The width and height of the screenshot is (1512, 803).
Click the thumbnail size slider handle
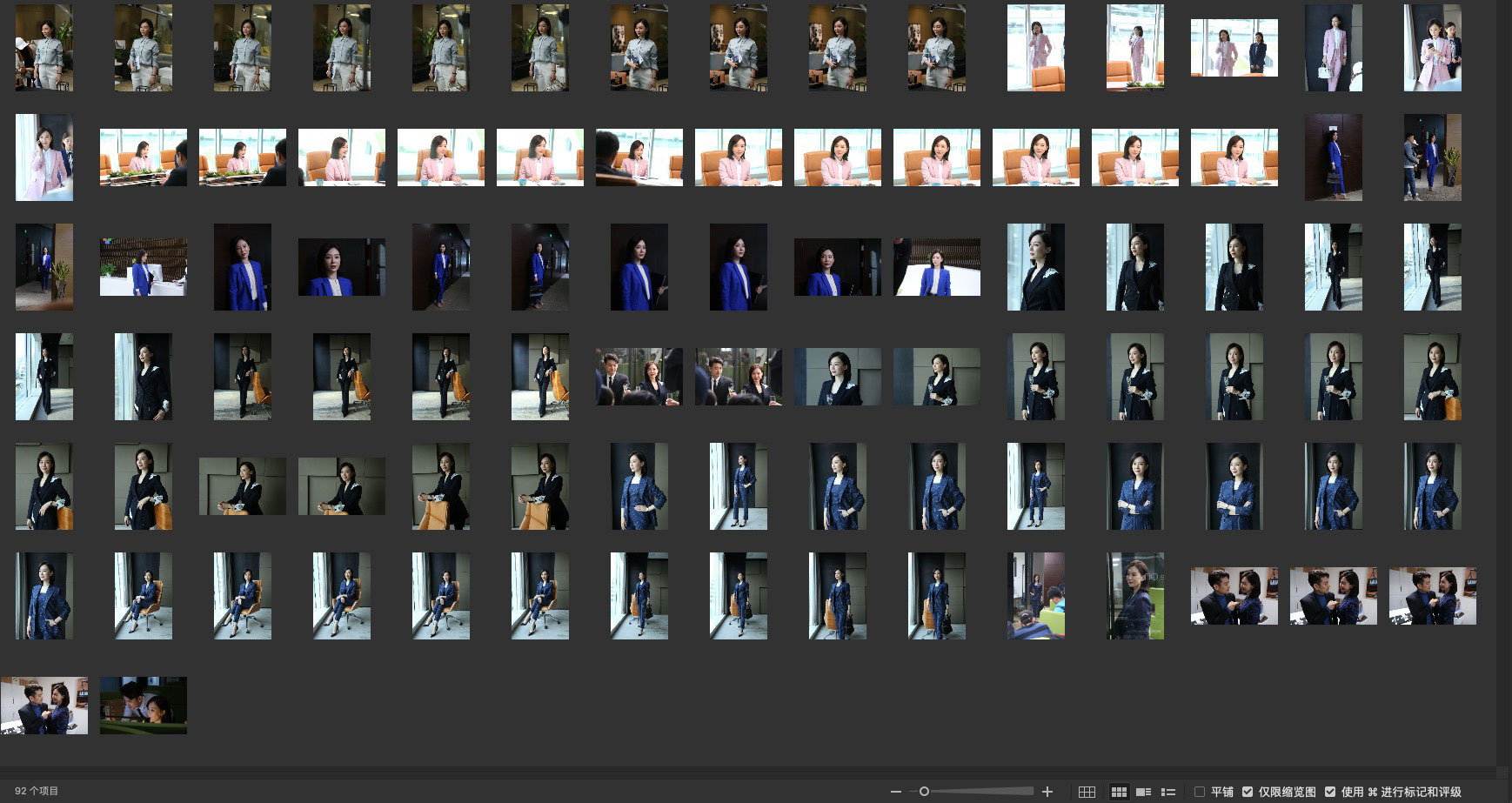[x=924, y=792]
